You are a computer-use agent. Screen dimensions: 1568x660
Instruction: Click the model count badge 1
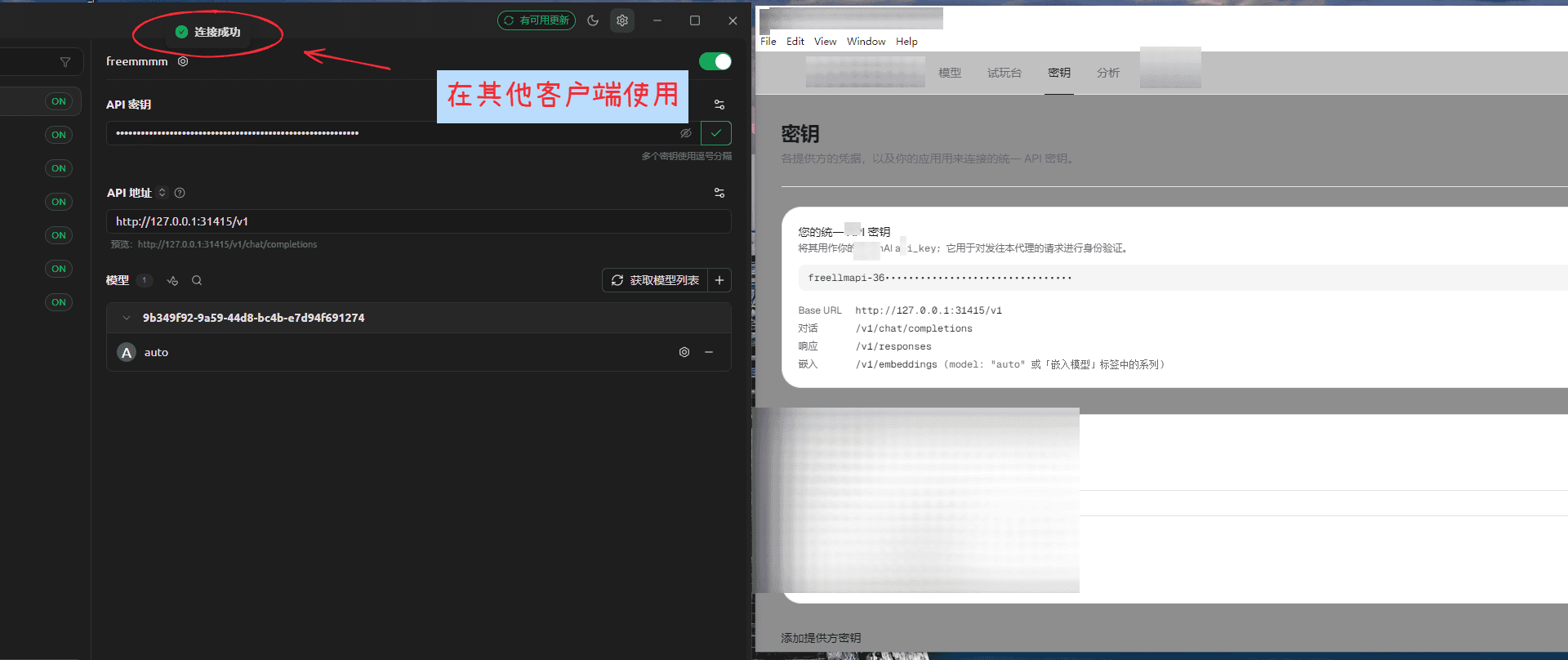[x=144, y=280]
